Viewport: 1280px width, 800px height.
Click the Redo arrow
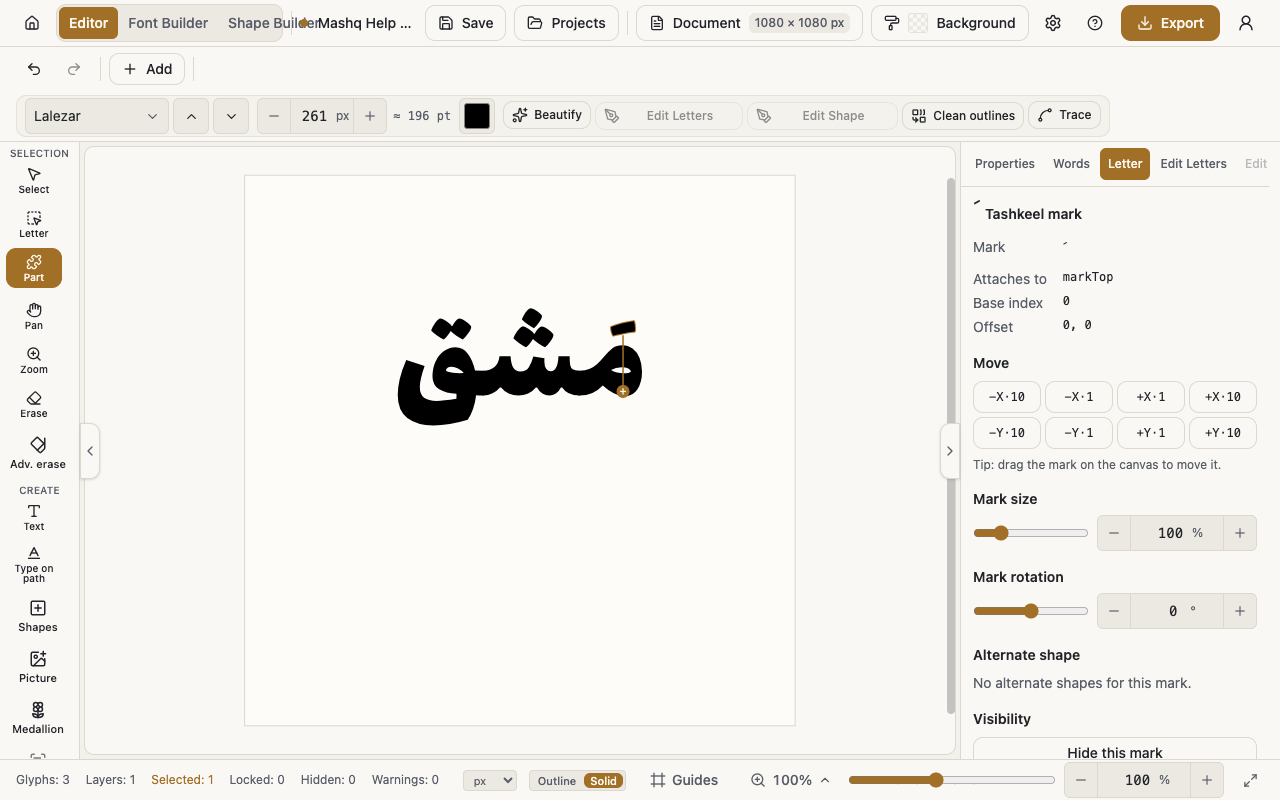click(x=74, y=69)
